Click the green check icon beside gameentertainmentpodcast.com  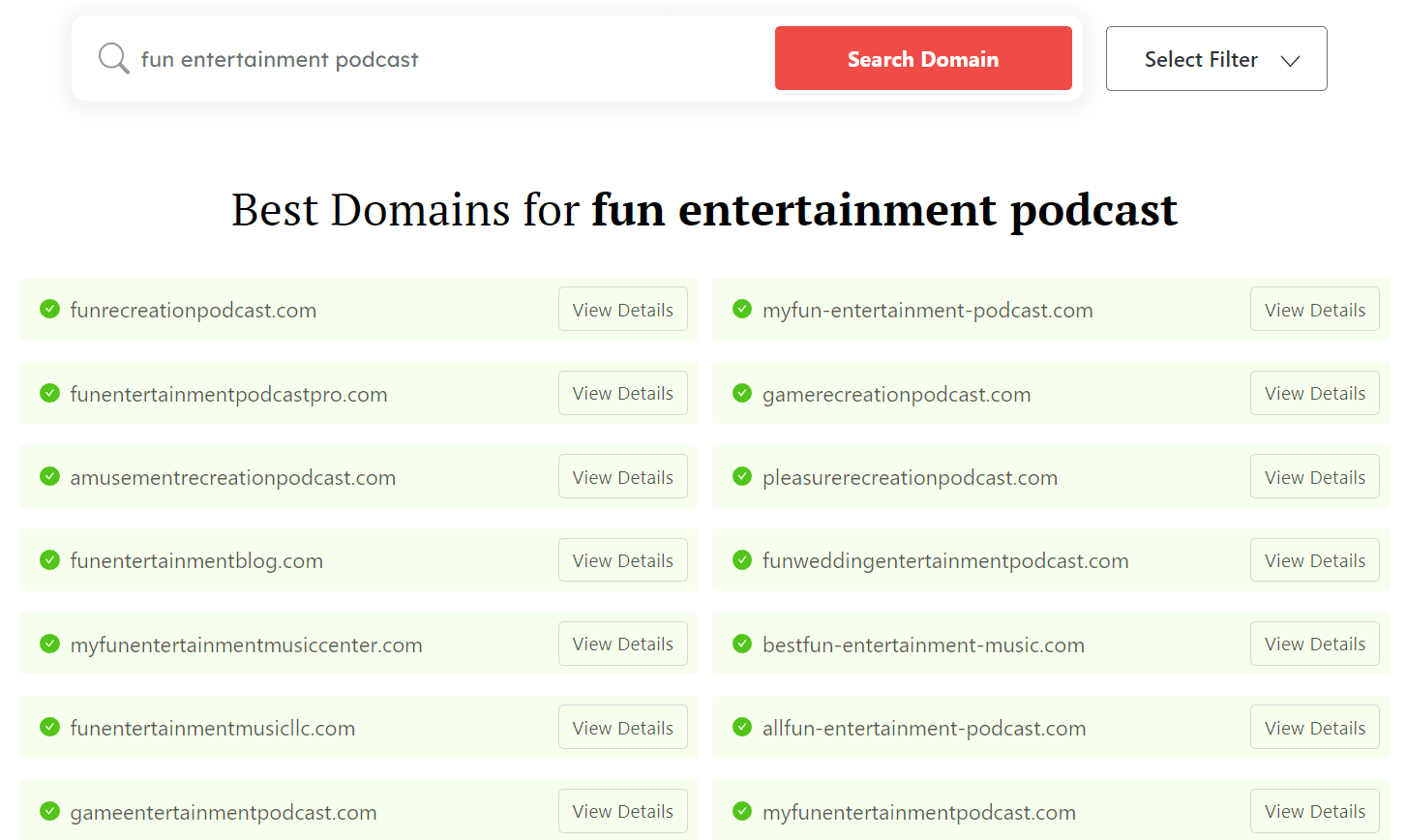[x=49, y=811]
